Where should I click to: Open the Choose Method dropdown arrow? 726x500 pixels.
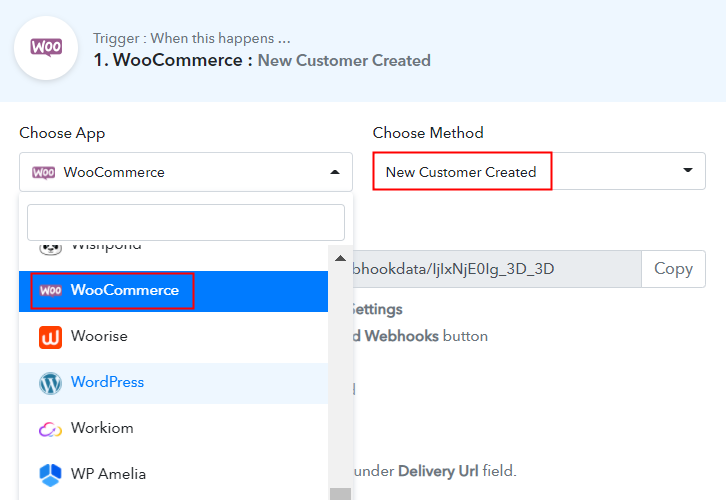tap(688, 170)
